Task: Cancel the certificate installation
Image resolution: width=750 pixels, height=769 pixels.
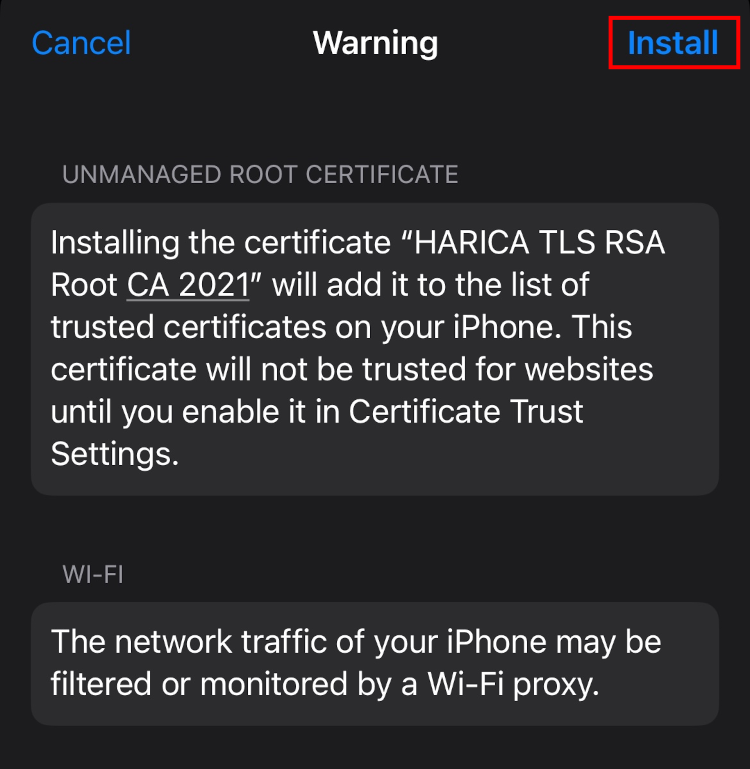Action: [x=81, y=43]
